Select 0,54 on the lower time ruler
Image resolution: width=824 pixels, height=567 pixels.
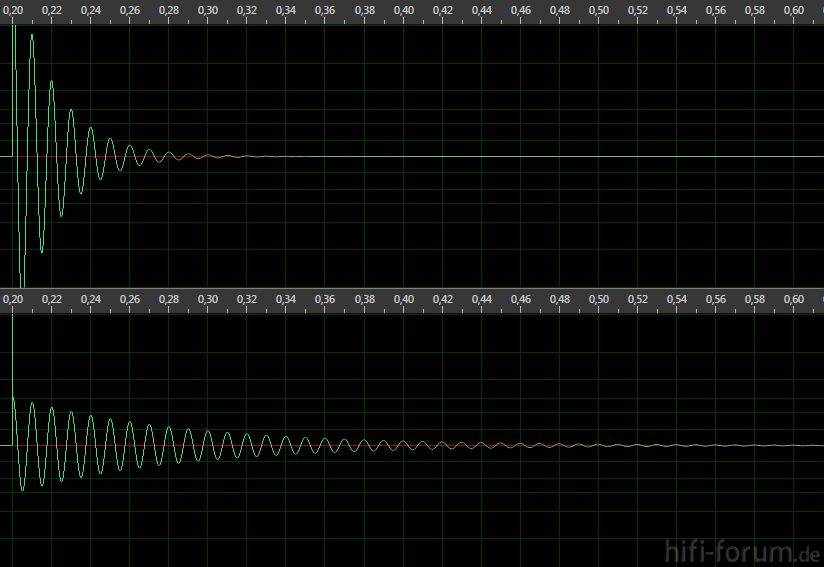point(677,299)
